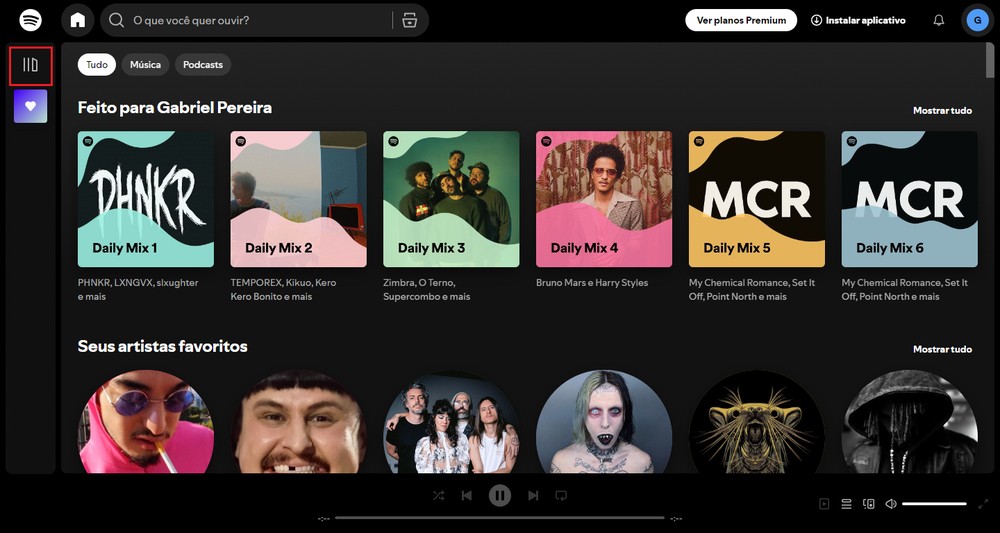Open the Seus artistas favoritos heading
1000x533 pixels.
click(x=163, y=346)
